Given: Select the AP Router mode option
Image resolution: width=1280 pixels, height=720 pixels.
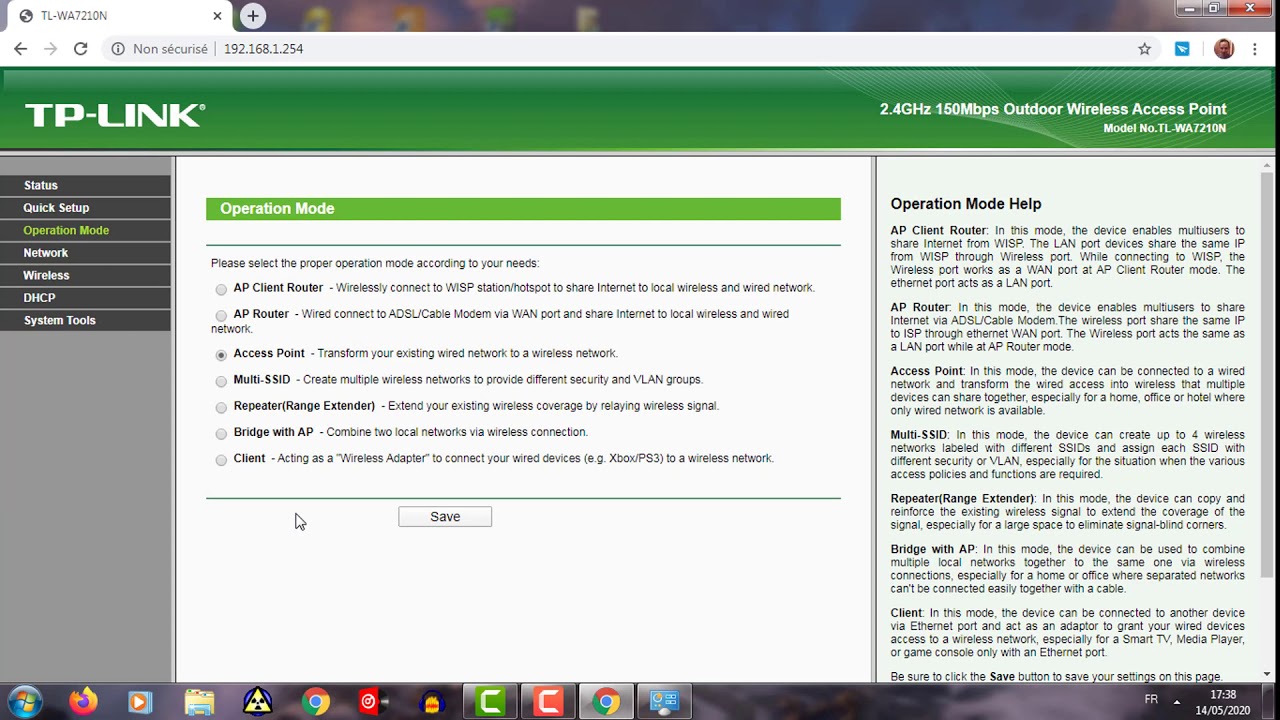Looking at the screenshot, I should tap(221, 315).
